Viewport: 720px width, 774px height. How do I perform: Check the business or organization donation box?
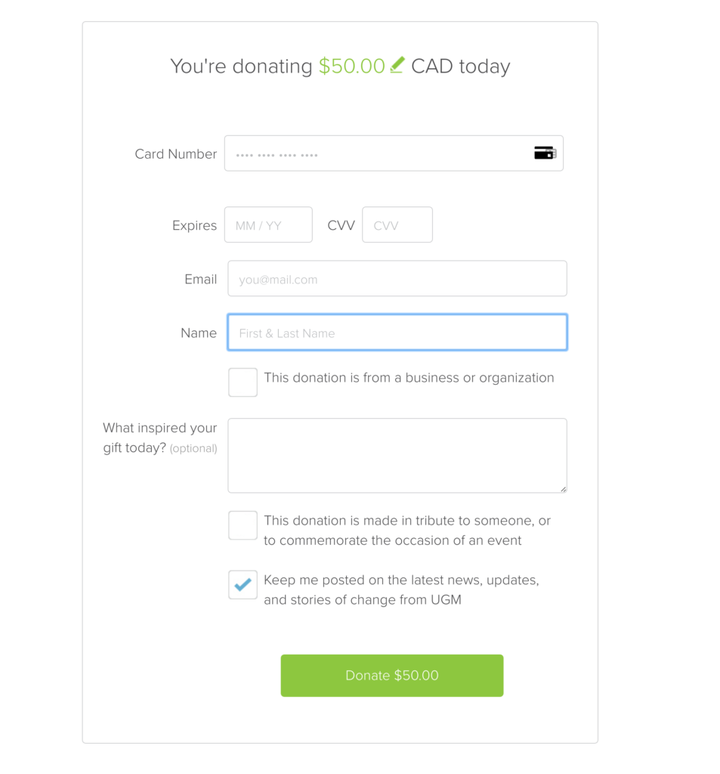(x=243, y=382)
